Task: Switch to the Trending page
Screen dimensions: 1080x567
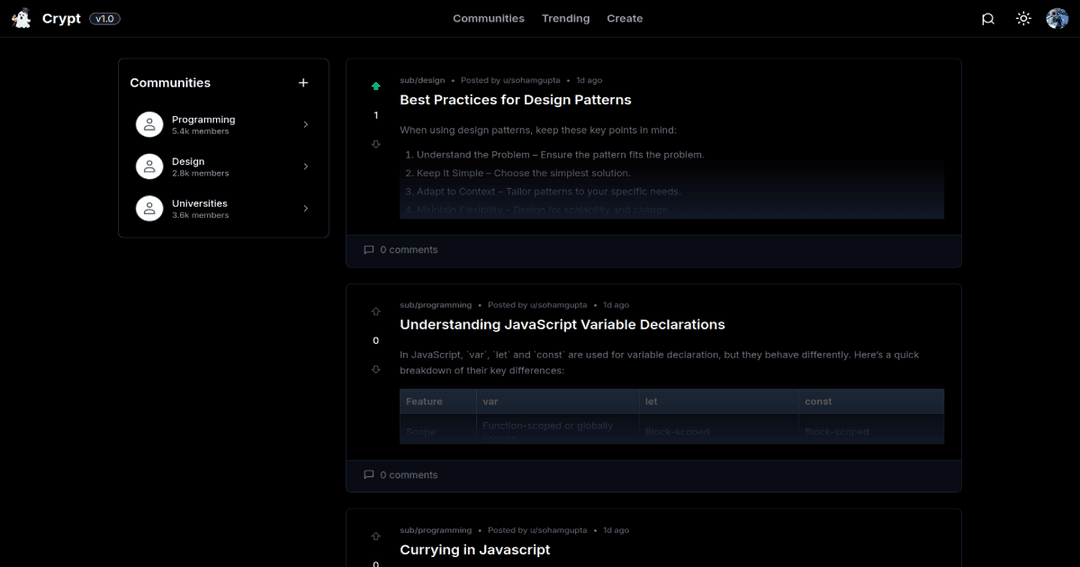Action: (565, 18)
